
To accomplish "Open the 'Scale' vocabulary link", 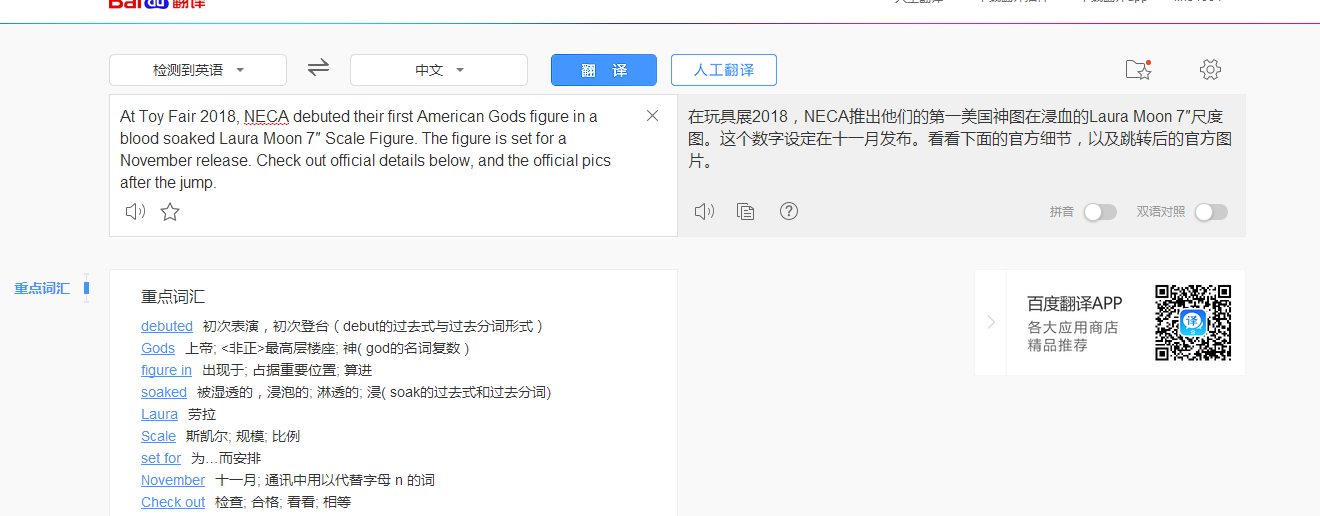I will coord(158,436).
